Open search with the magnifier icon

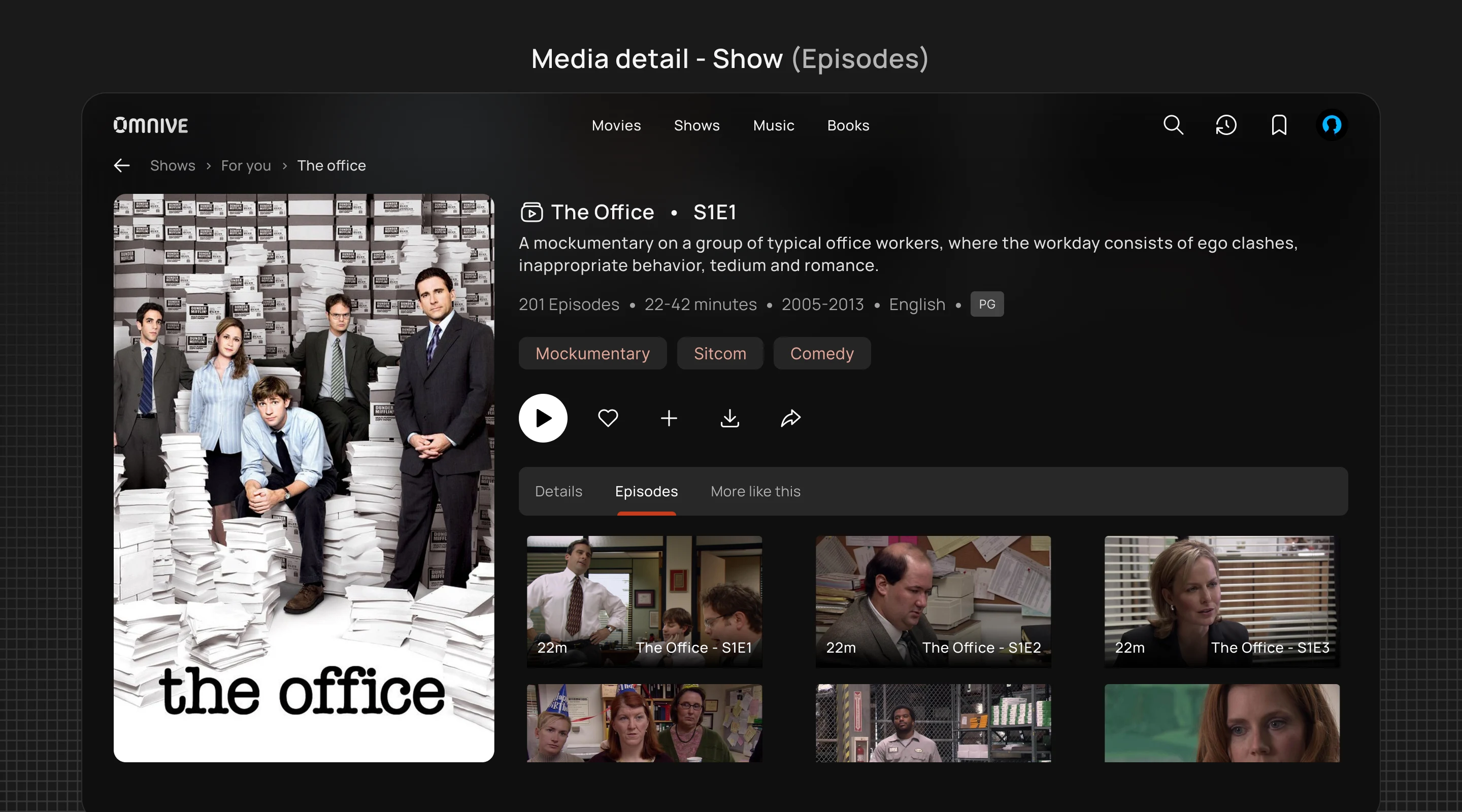[1173, 125]
